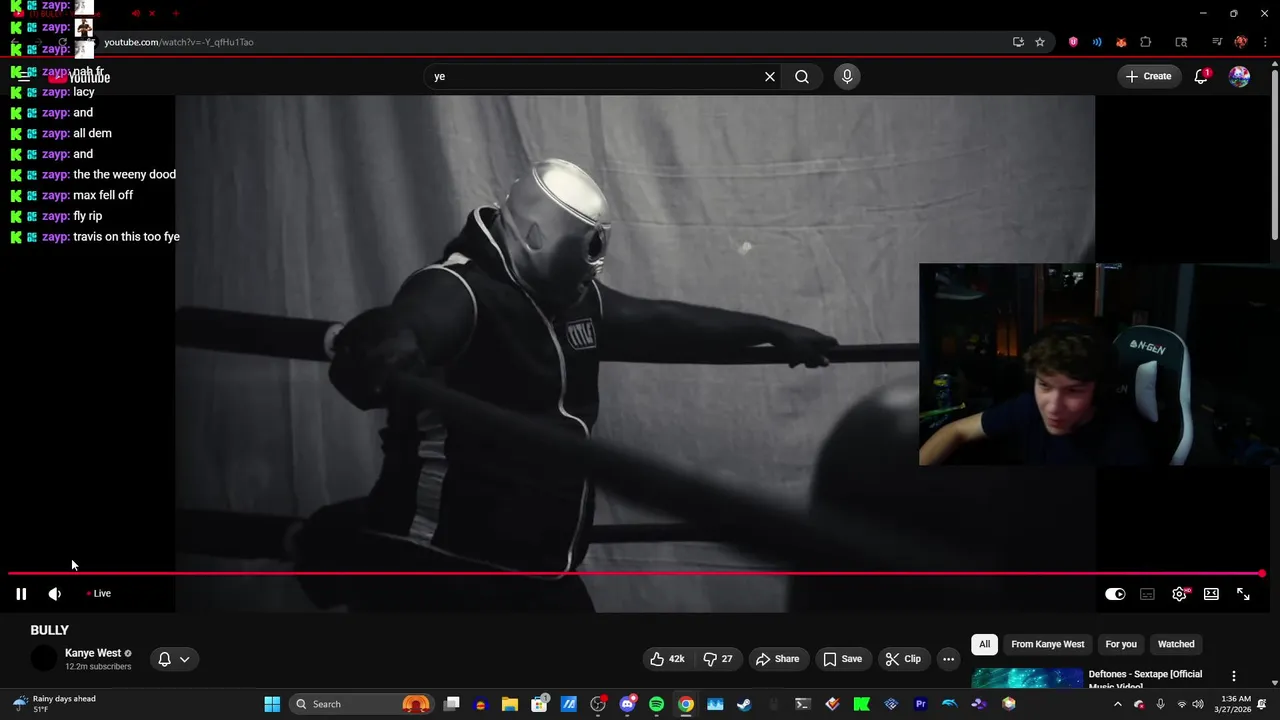The width and height of the screenshot is (1280, 720).
Task: Save the video to a playlist
Action: click(842, 659)
